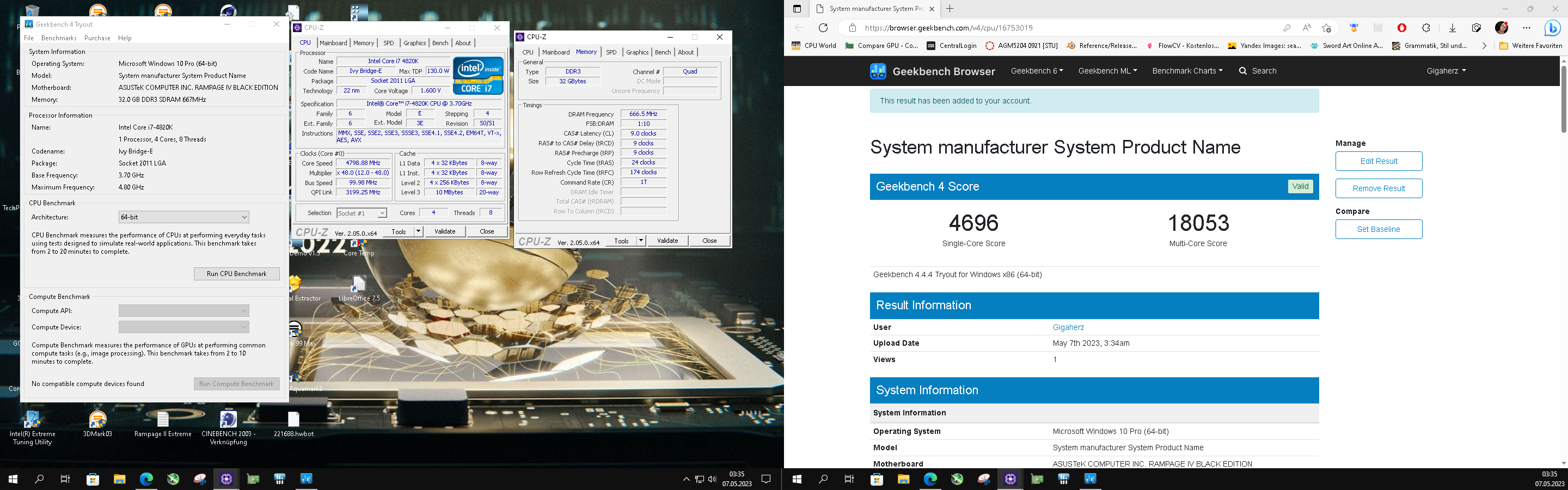Open the 221688.hwbot desktop file
This screenshot has height=490, width=1568.
tap(294, 424)
